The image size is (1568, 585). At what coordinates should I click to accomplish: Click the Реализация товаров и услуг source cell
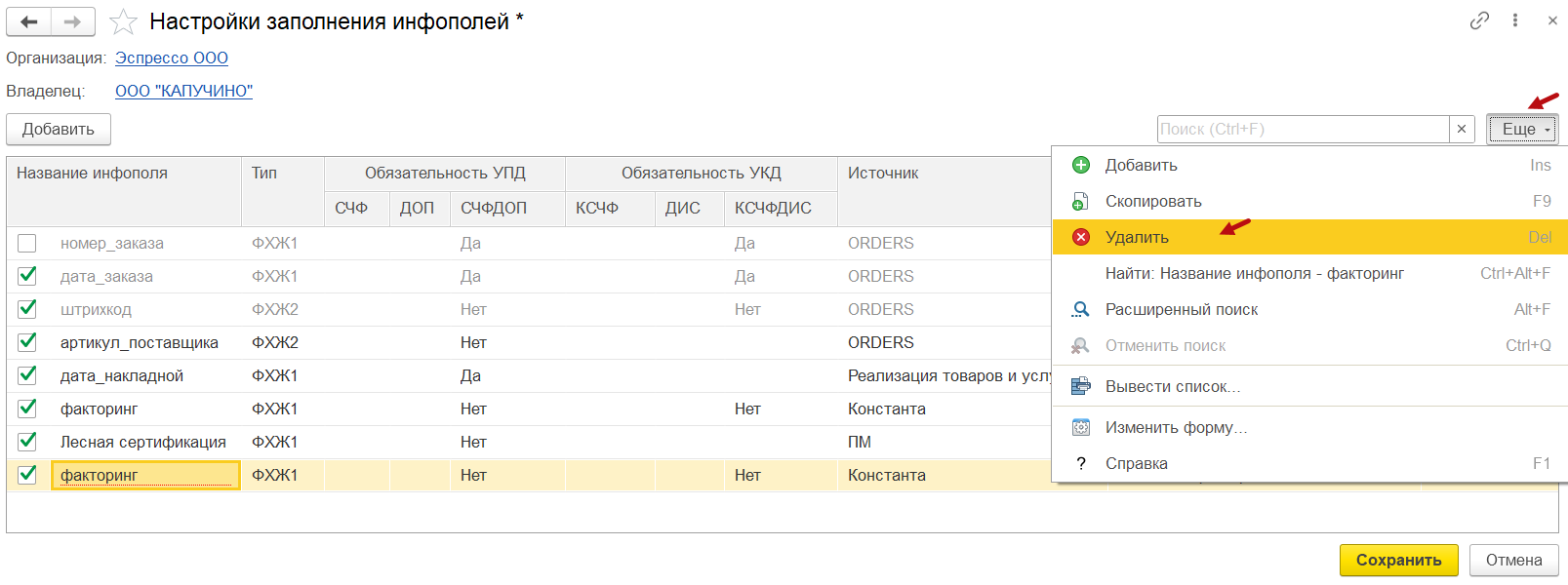tap(945, 375)
